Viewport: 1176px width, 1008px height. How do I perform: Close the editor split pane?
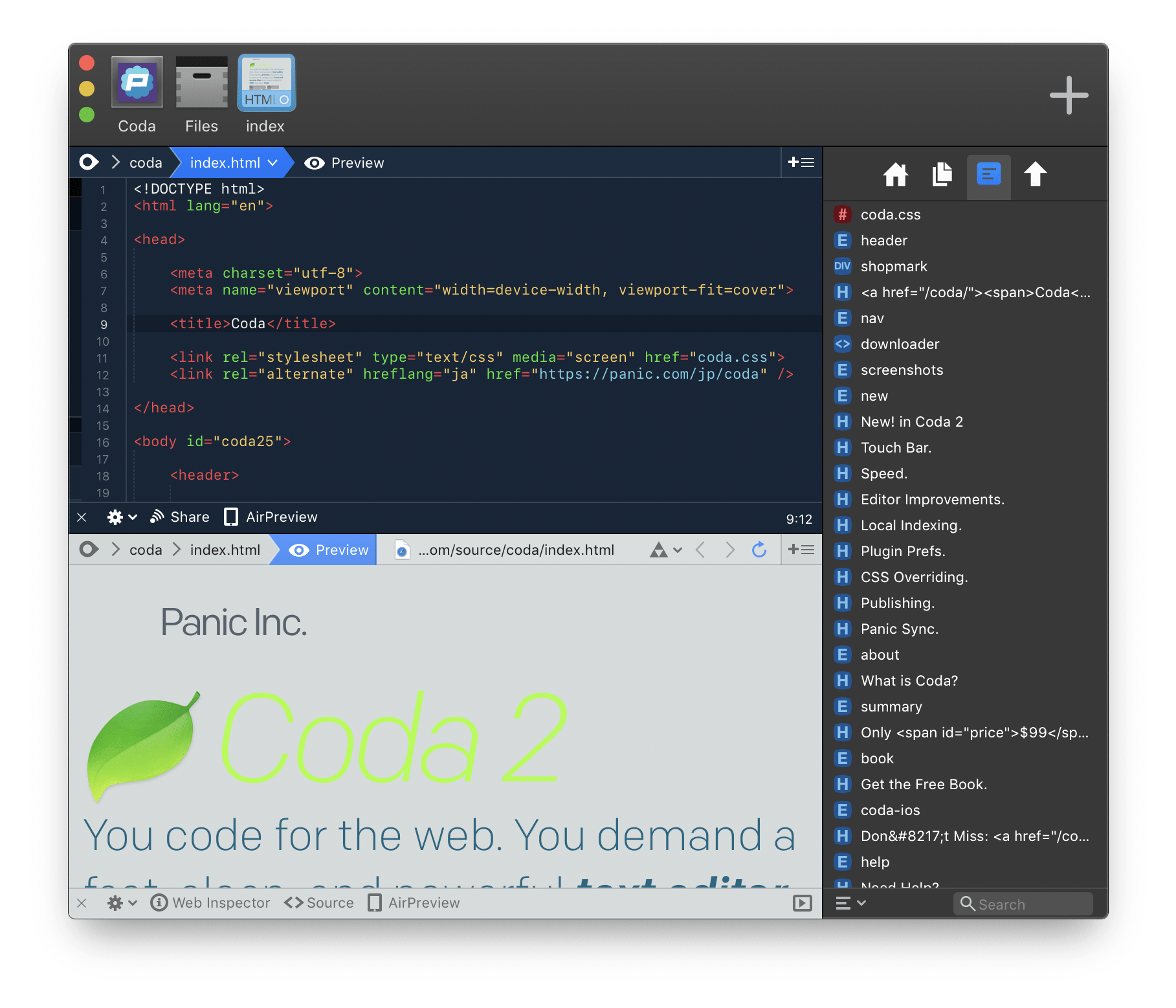pos(82,517)
